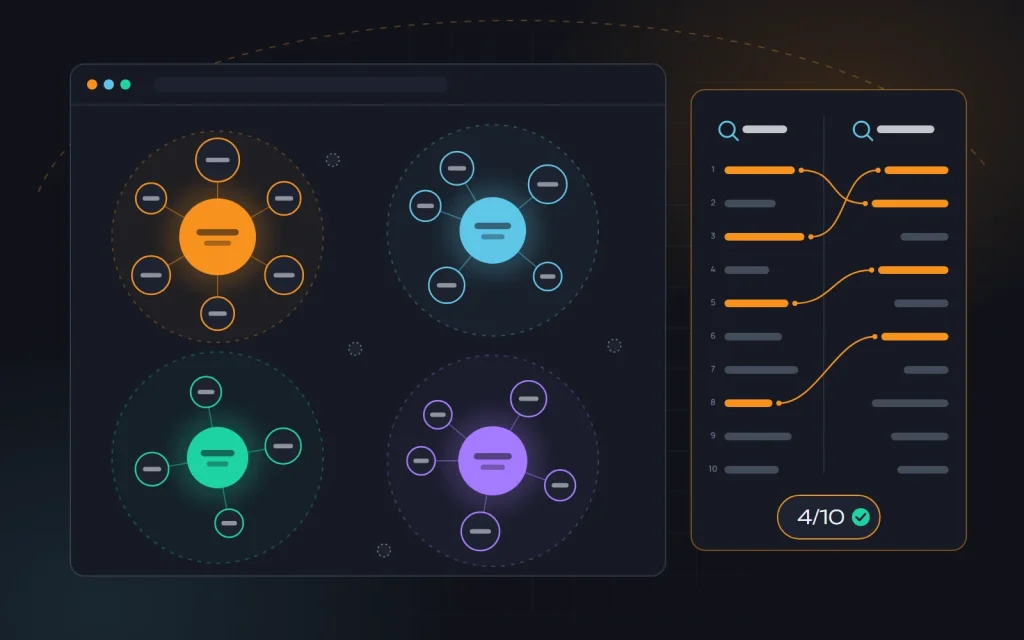The image size is (1024, 640).
Task: Click lower-left satellite node of blue cluster
Action: (447, 285)
